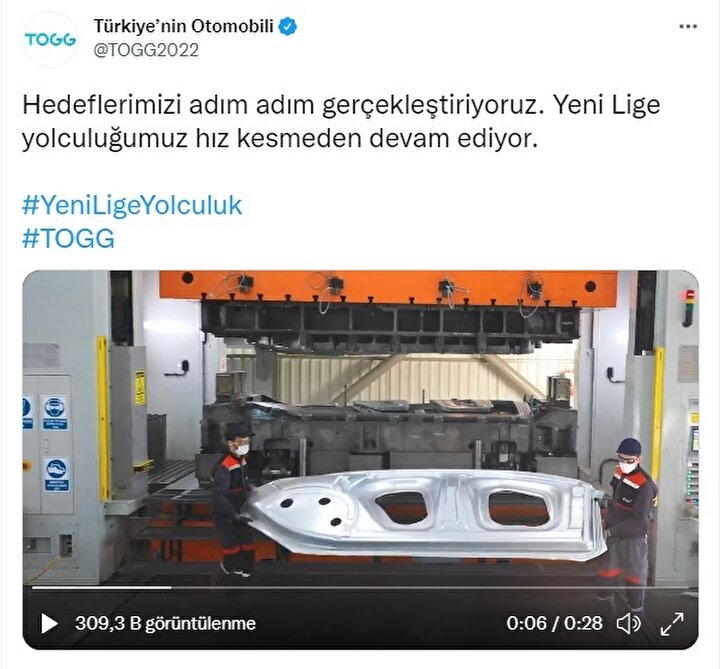Mute the video using the speaker icon
Viewport: 720px width, 669px height.
click(628, 624)
